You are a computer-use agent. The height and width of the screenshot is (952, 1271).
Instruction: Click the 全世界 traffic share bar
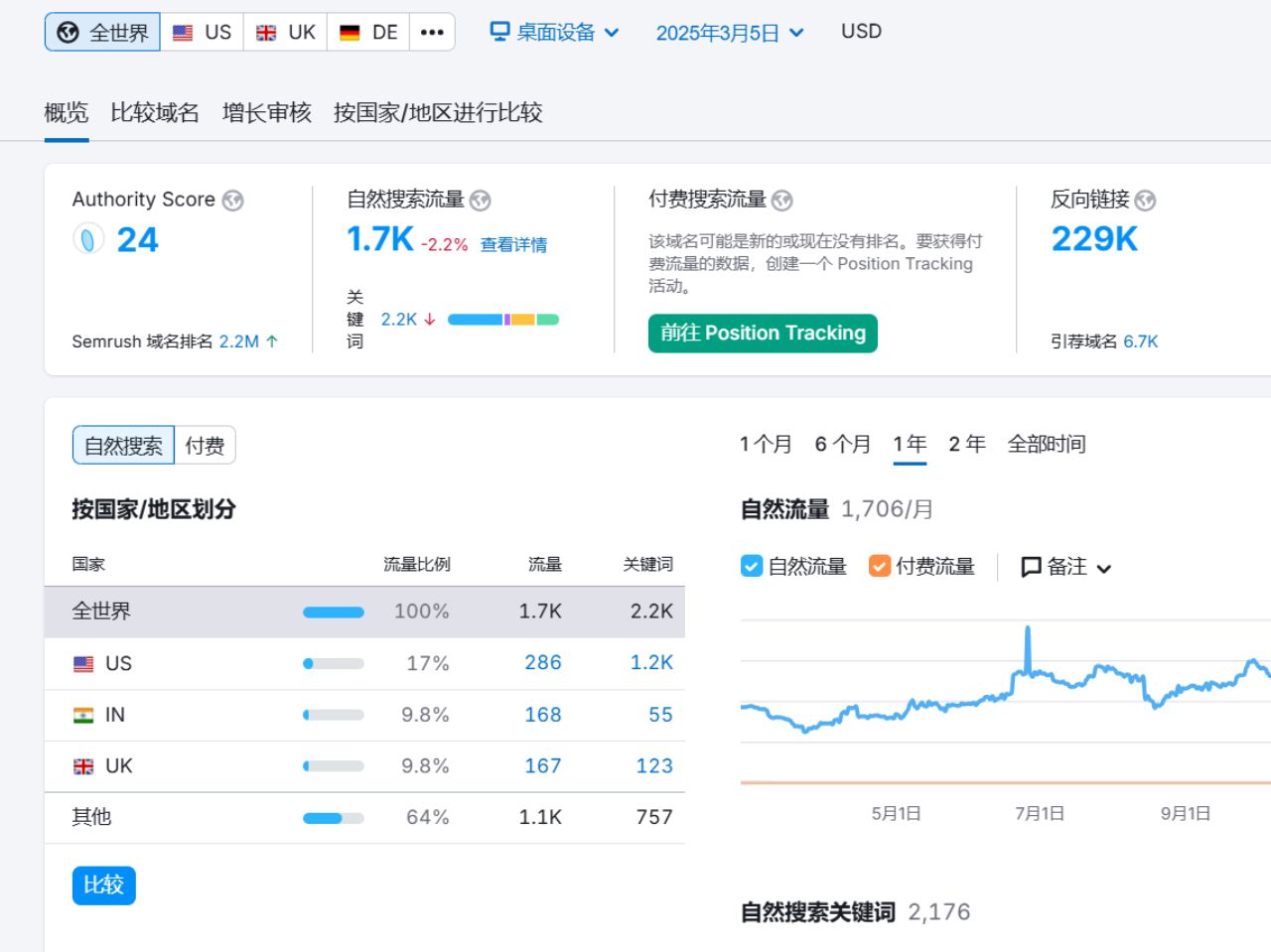click(334, 612)
